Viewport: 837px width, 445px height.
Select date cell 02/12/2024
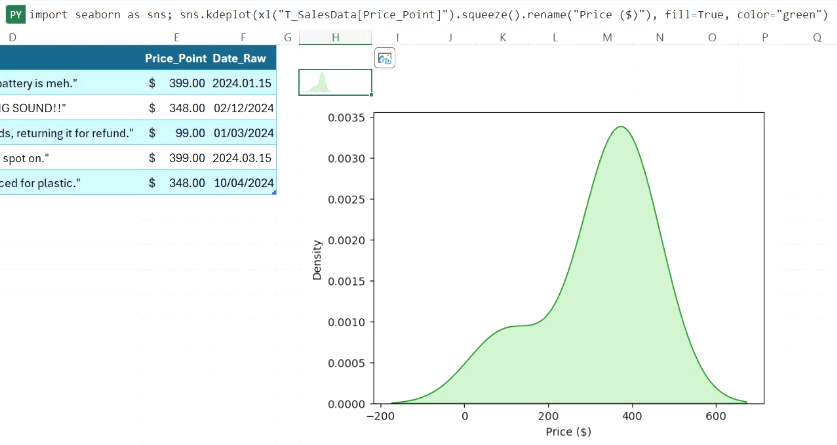coord(243,108)
